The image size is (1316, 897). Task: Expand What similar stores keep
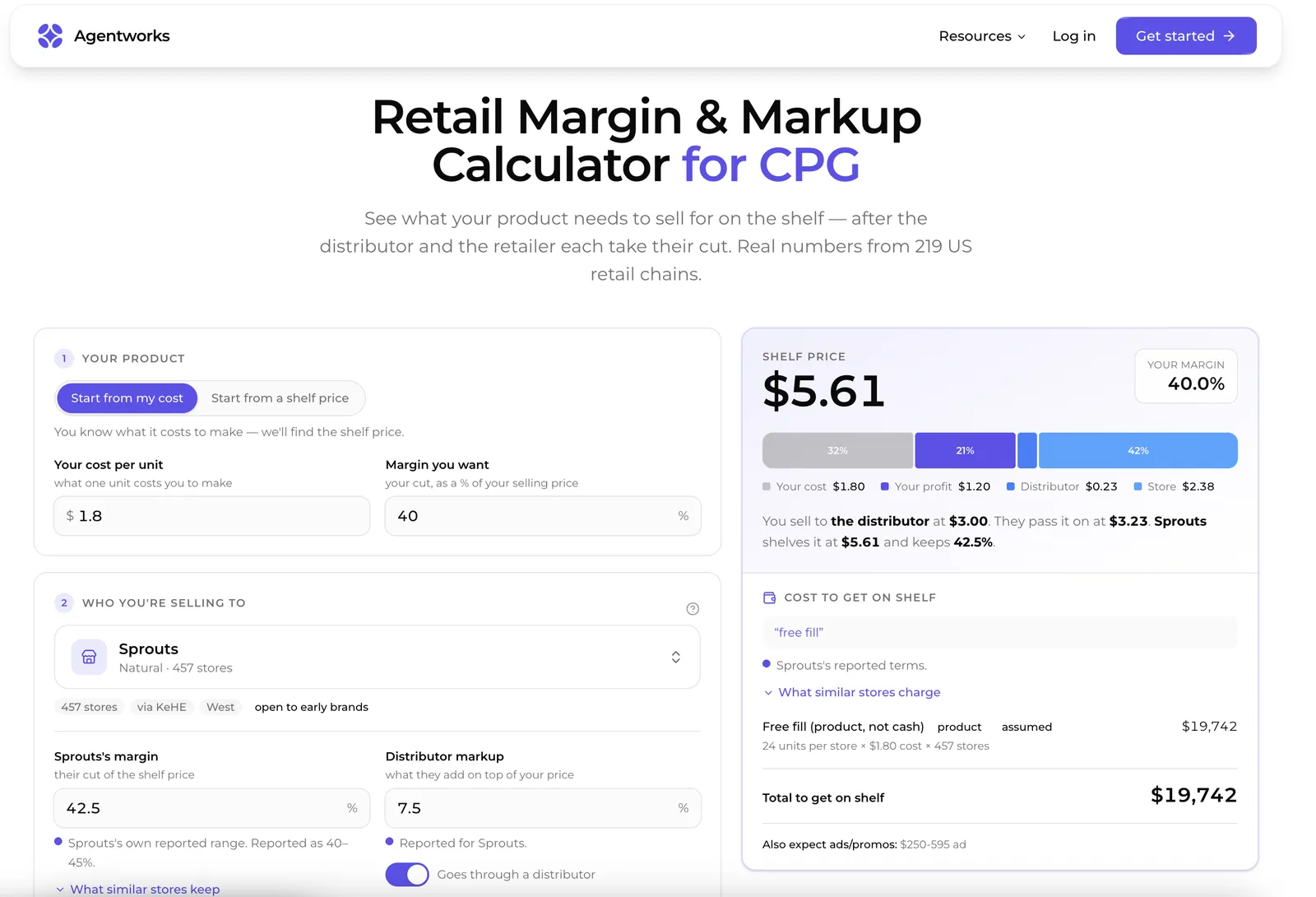click(x=137, y=889)
